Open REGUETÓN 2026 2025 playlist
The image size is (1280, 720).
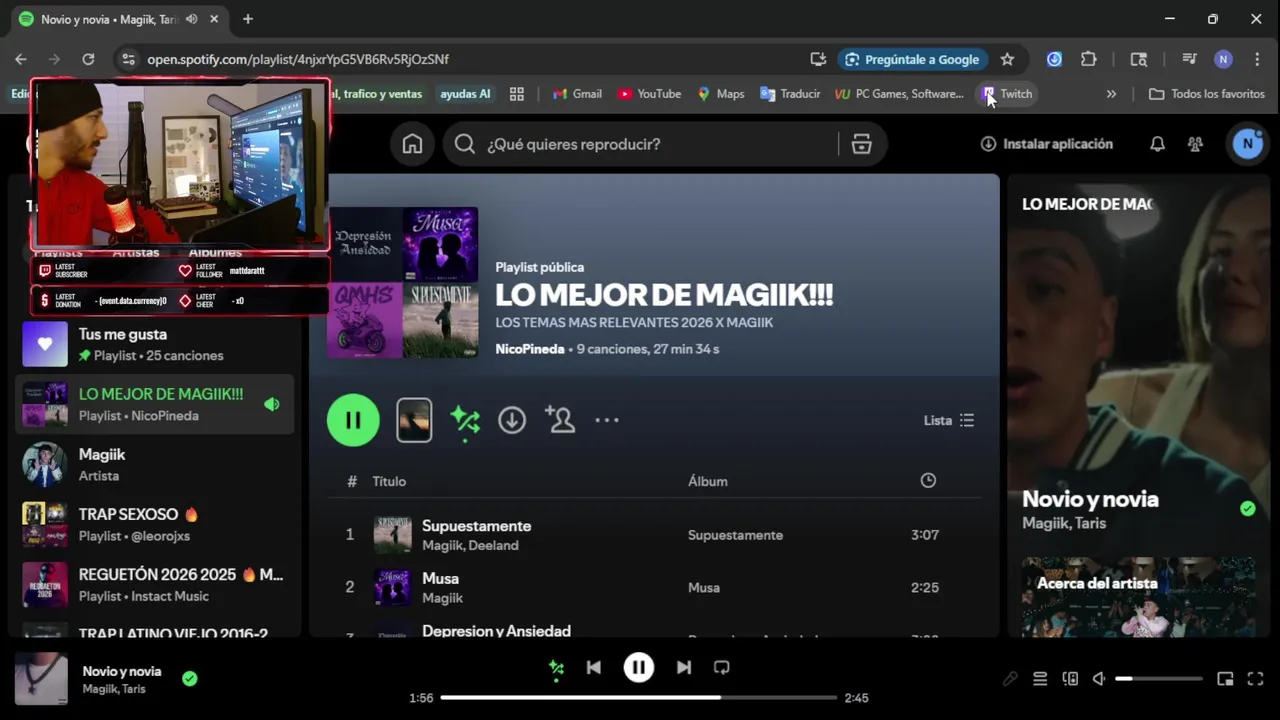[x=155, y=584]
